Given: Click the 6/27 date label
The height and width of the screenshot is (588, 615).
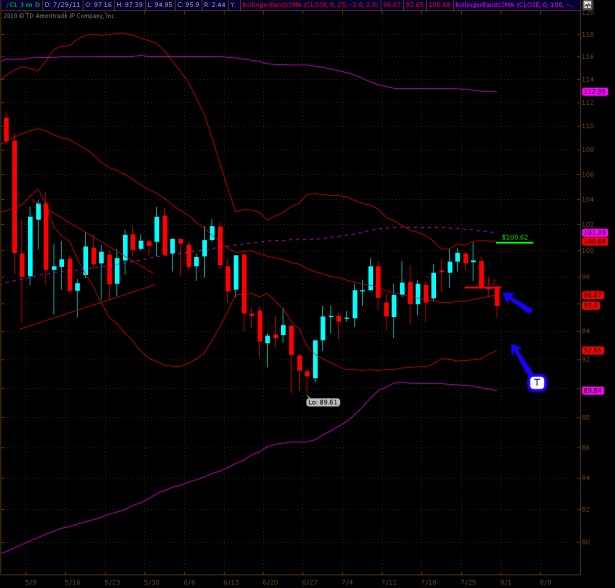Looking at the screenshot, I should pos(309,583).
